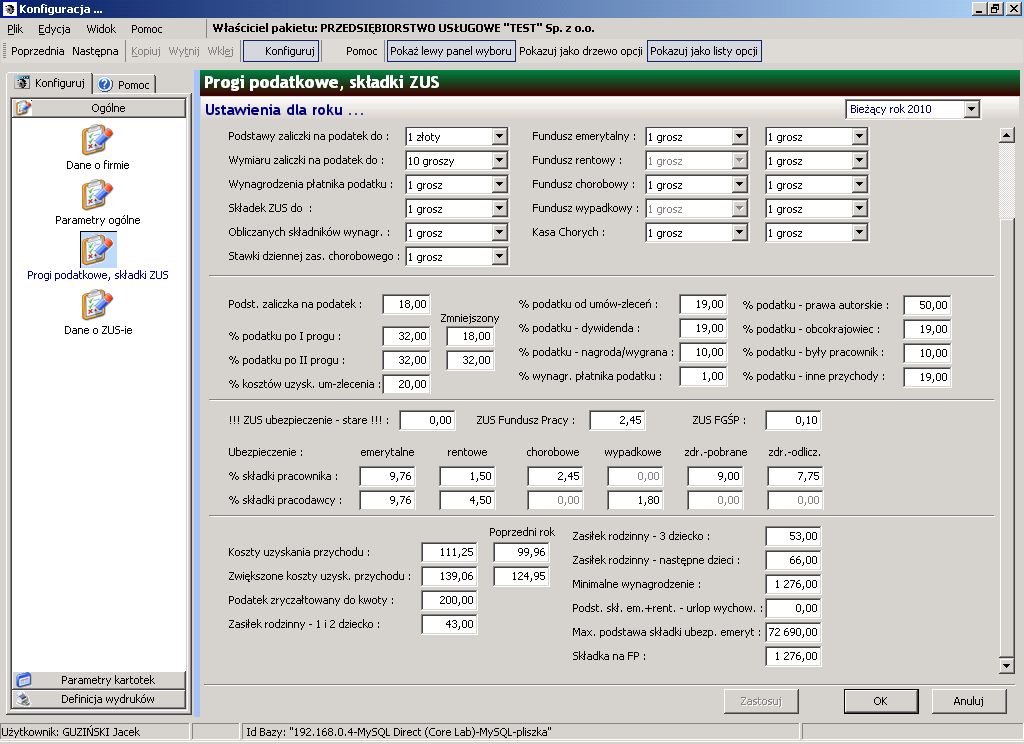The height and width of the screenshot is (744, 1024).
Task: Click the Ogólne section header icon
Action: (23, 108)
